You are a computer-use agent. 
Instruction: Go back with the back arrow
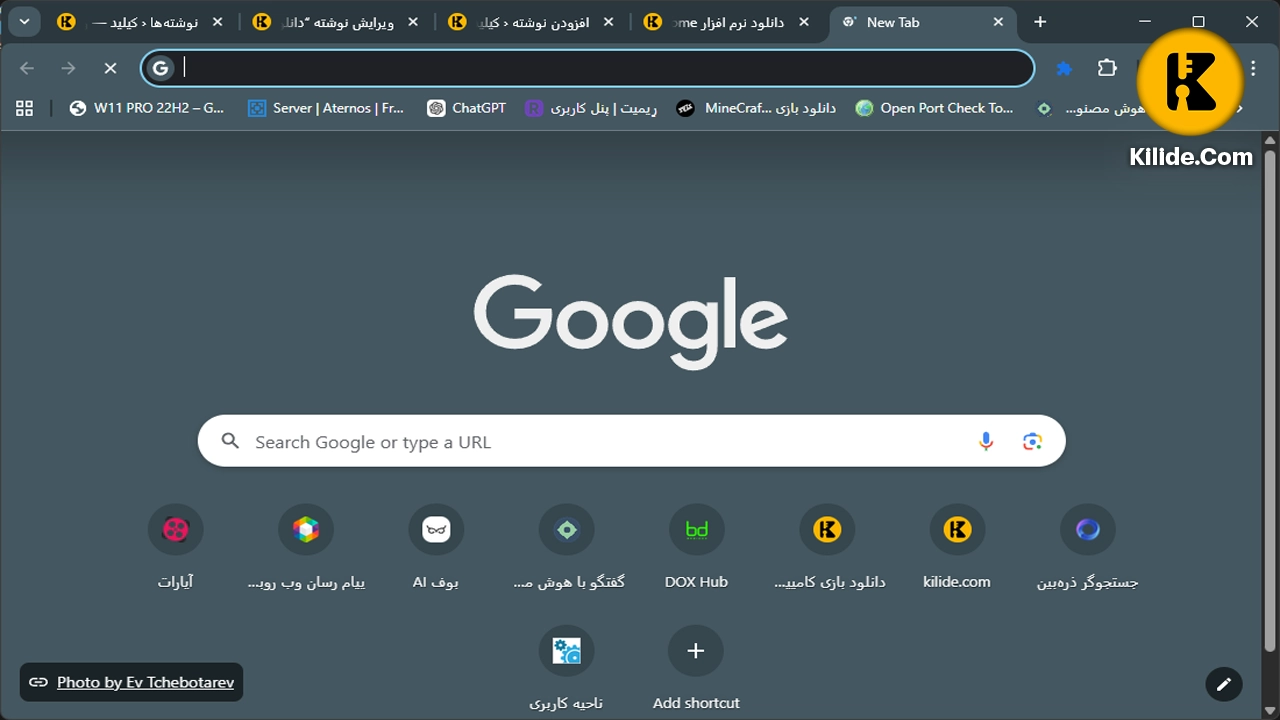27,68
